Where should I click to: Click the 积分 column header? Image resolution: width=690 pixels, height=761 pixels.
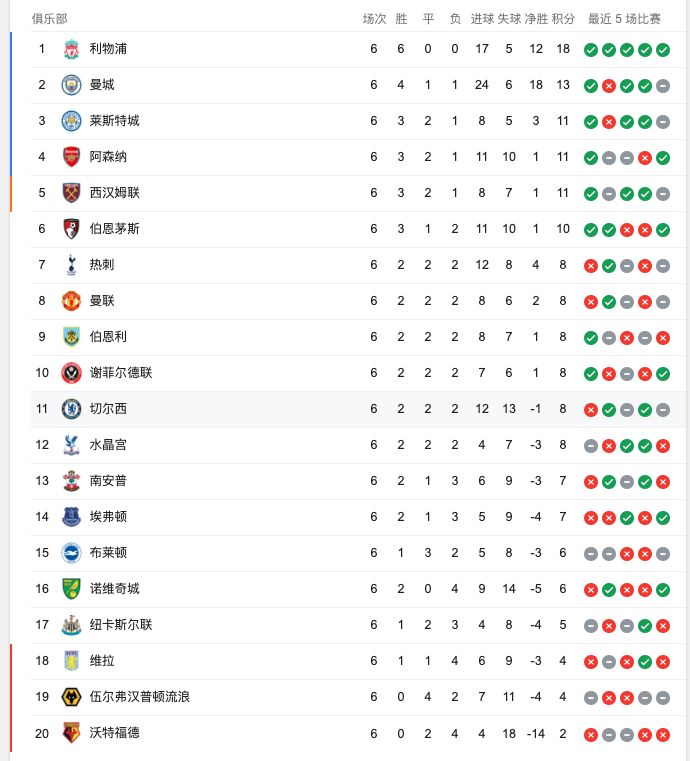(563, 19)
